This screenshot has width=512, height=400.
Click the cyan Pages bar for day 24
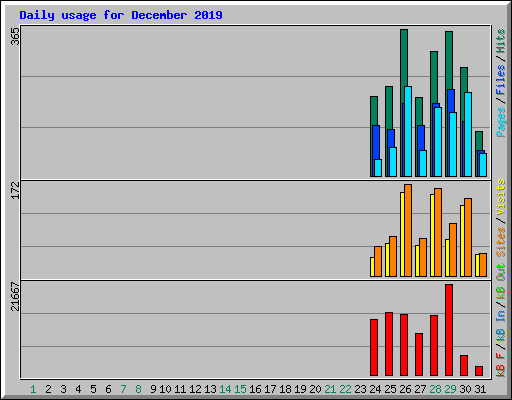pyautogui.click(x=378, y=168)
